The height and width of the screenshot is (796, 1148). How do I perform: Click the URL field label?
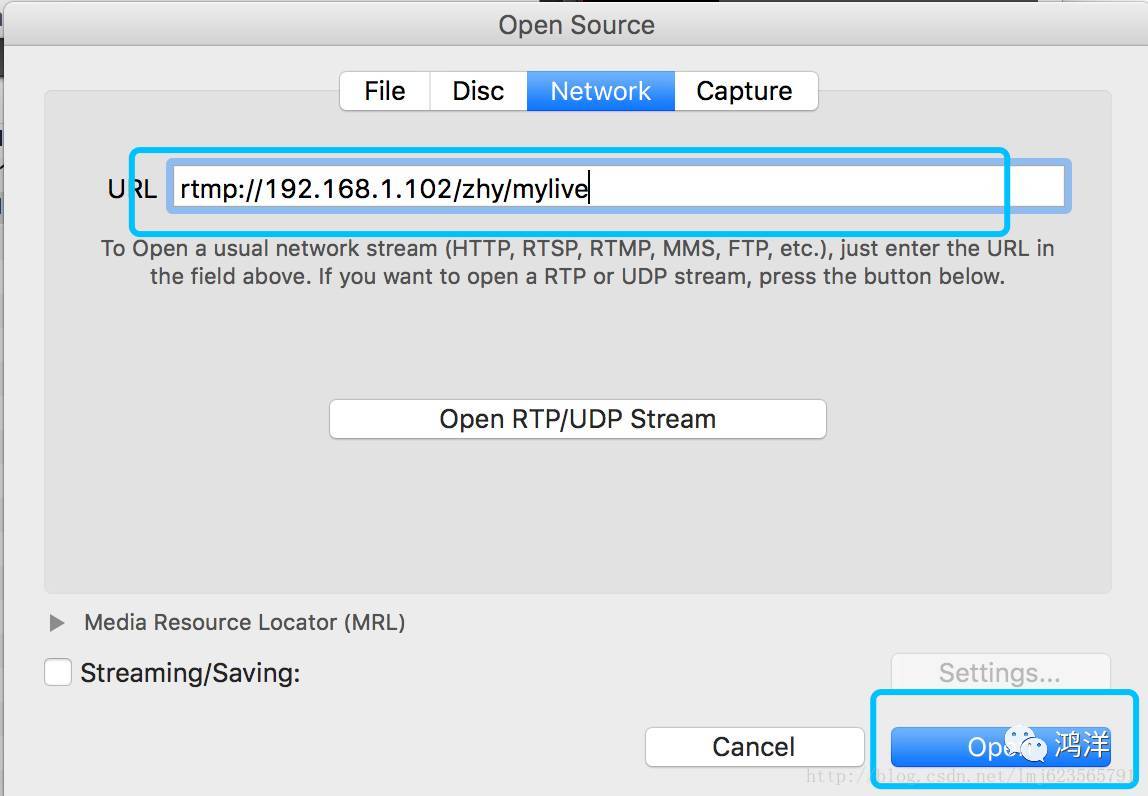tap(132, 189)
